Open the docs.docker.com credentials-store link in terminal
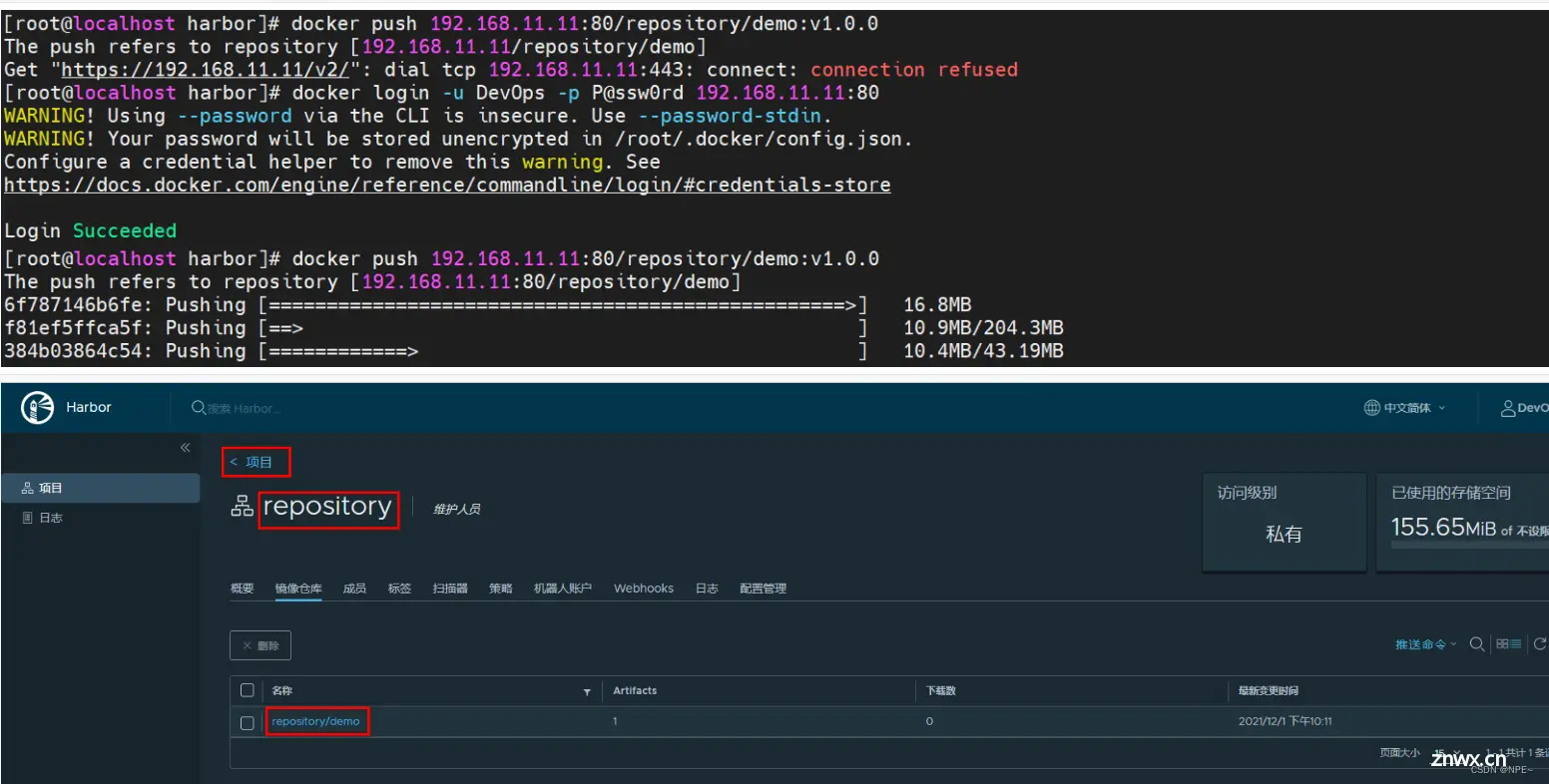The width and height of the screenshot is (1549, 784). tap(447, 185)
